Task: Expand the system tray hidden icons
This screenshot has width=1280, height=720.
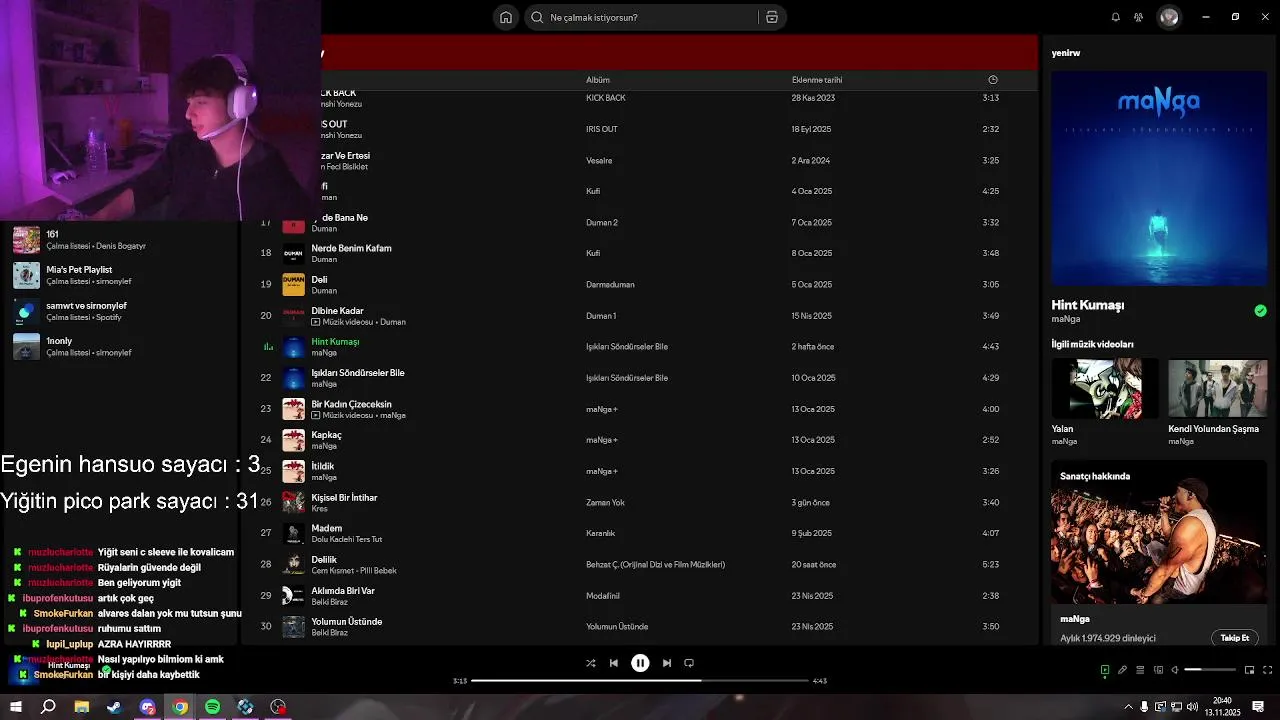Action: (x=1129, y=707)
